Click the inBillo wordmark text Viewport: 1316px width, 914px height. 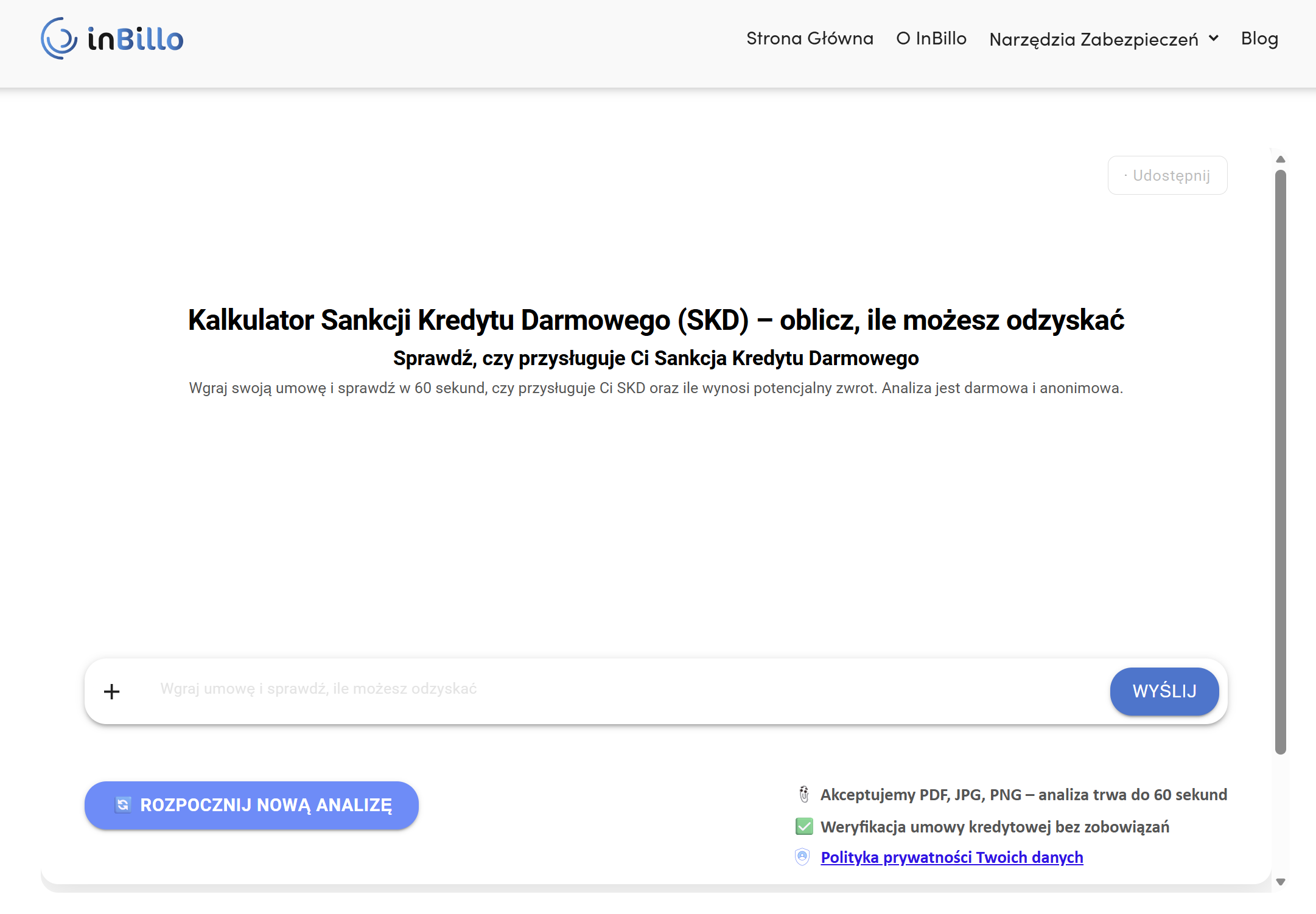pyautogui.click(x=135, y=39)
